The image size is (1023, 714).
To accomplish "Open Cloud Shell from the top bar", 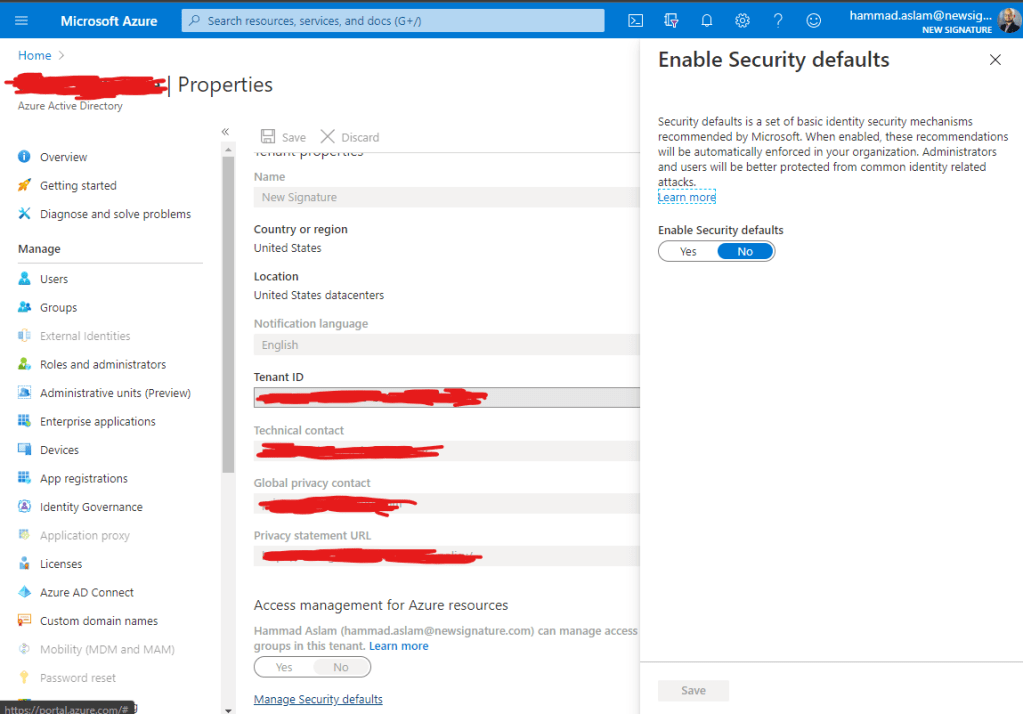I will pos(635,20).
